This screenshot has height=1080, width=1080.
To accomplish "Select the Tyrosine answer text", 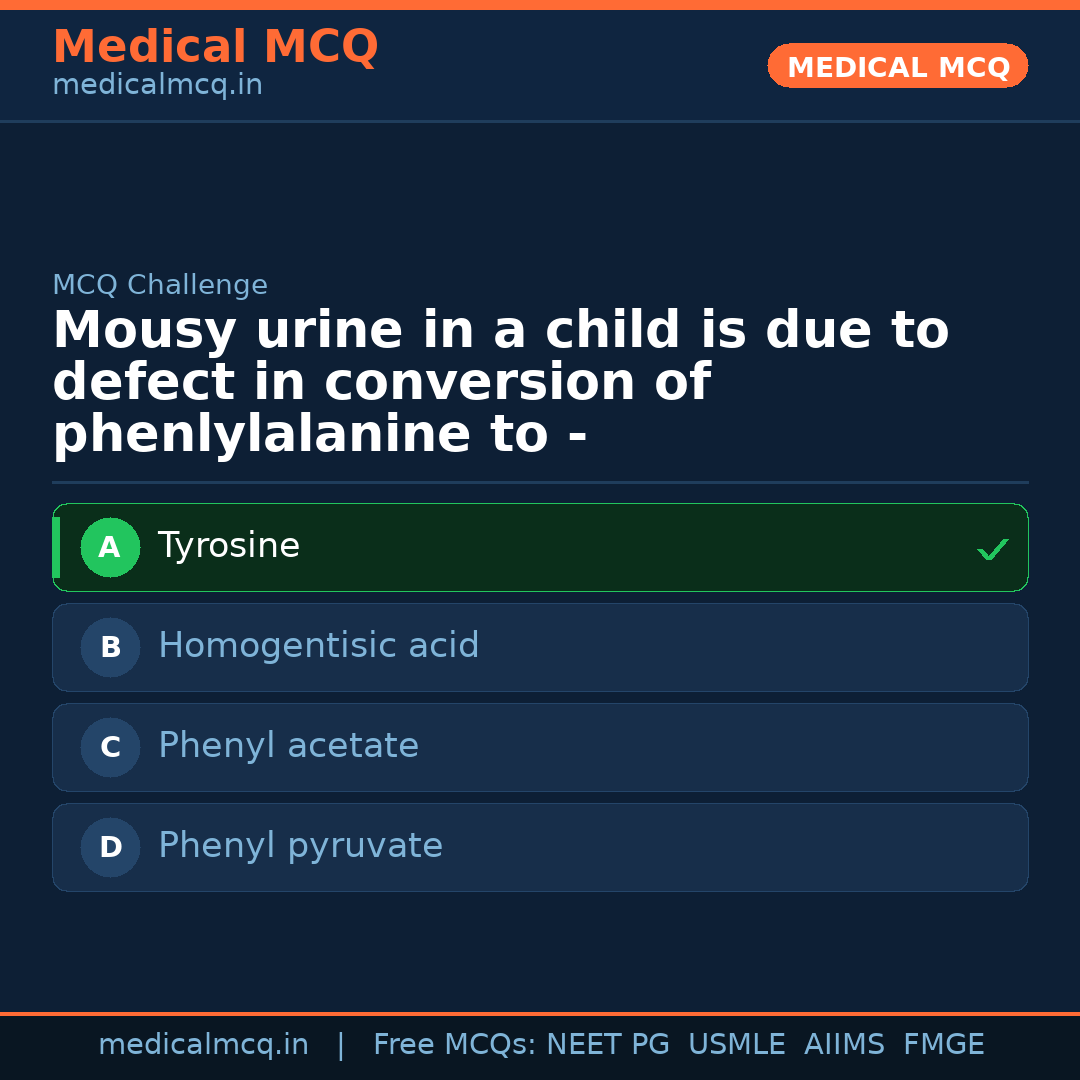I will point(229,546).
